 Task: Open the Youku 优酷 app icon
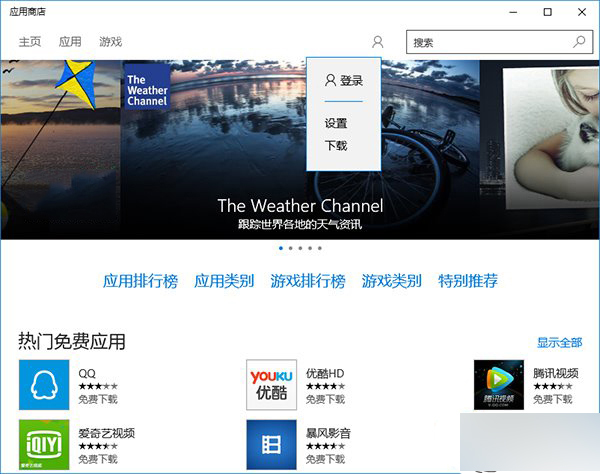pyautogui.click(x=271, y=384)
